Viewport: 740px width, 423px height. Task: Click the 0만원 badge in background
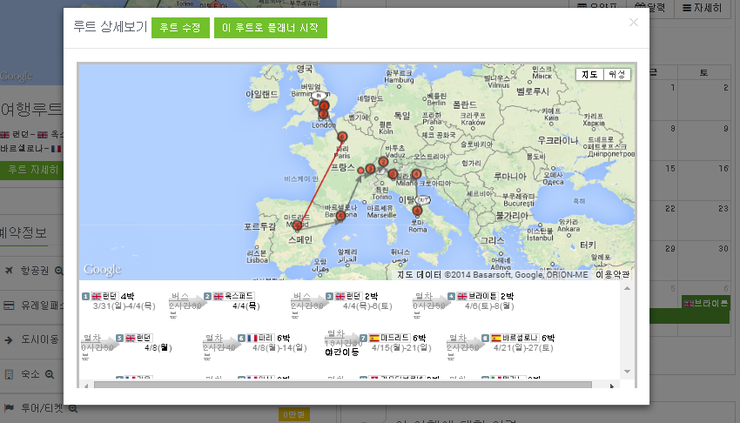click(x=294, y=415)
